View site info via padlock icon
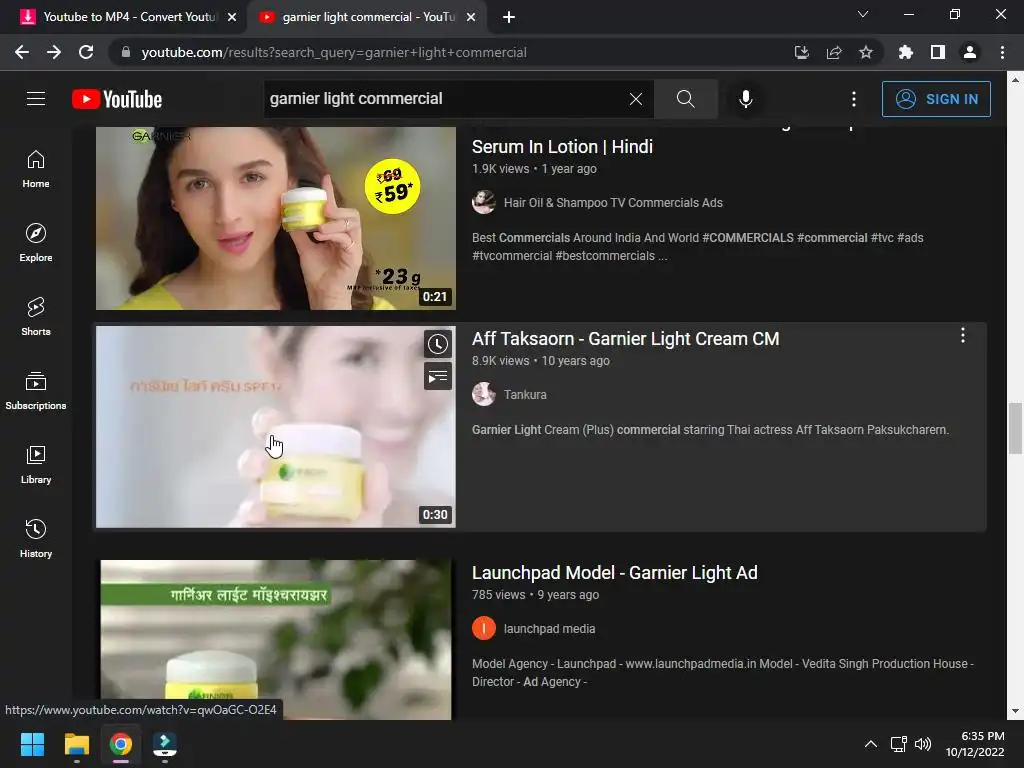The height and width of the screenshot is (768, 1024). coord(125,52)
